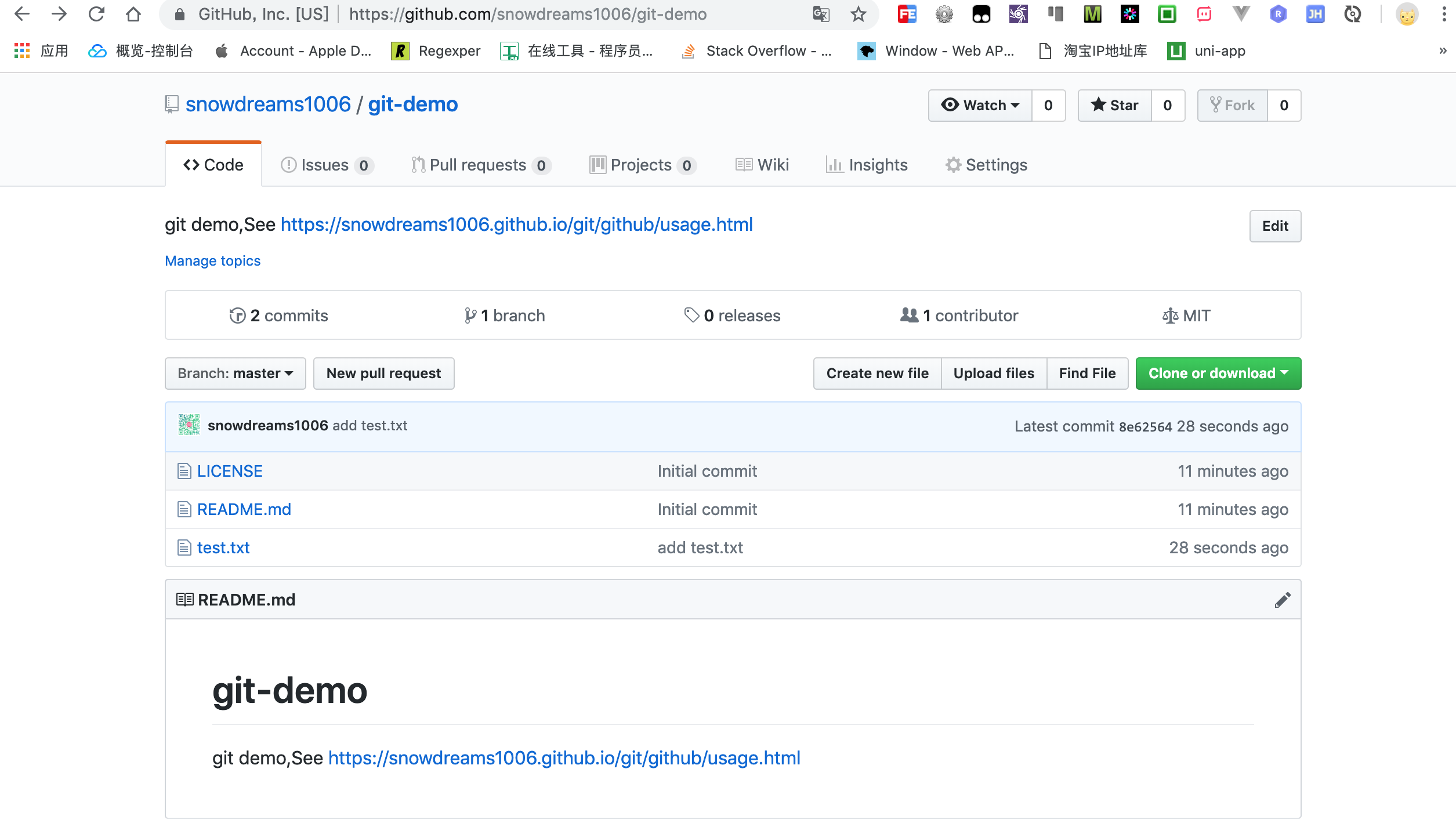Screen dimensions: 1456x834
Task: Click the Pull requests tab icon
Action: [x=418, y=164]
